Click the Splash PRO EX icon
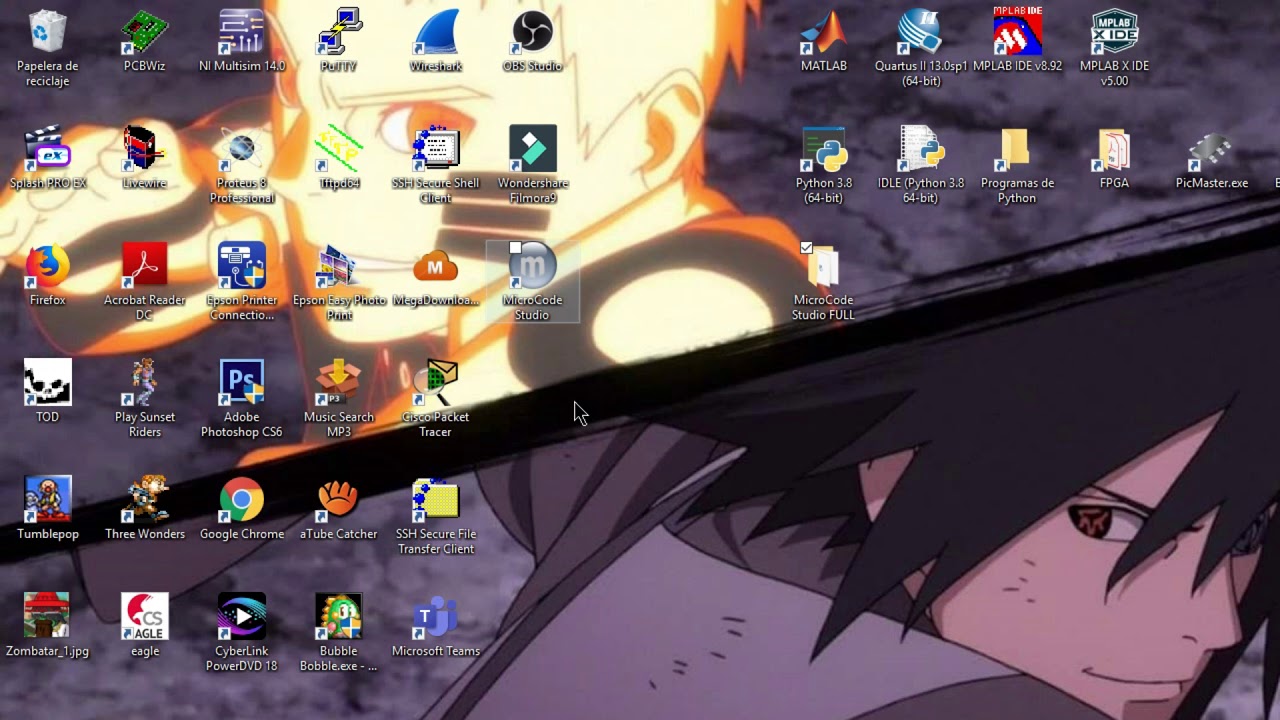Screen dimensions: 1280x720 [x=47, y=149]
